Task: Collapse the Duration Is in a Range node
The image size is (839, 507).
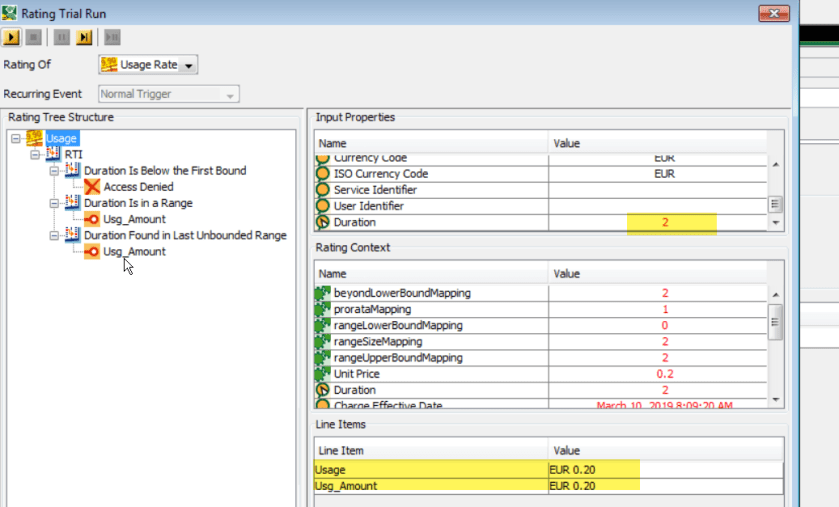Action: click(54, 203)
